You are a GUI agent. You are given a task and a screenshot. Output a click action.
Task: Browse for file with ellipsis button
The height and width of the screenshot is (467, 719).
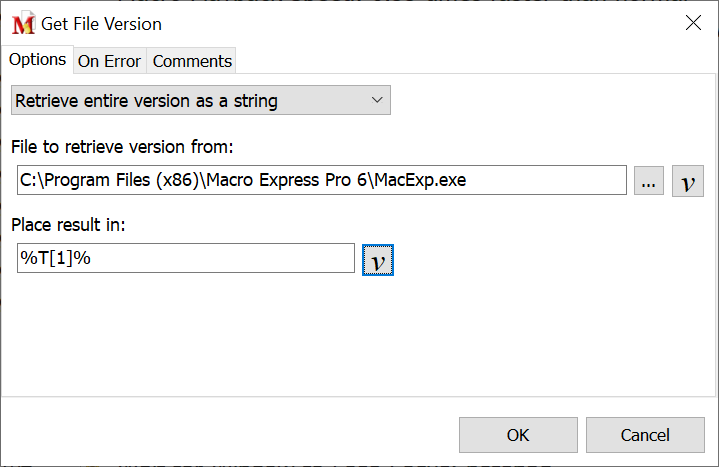pos(648,181)
